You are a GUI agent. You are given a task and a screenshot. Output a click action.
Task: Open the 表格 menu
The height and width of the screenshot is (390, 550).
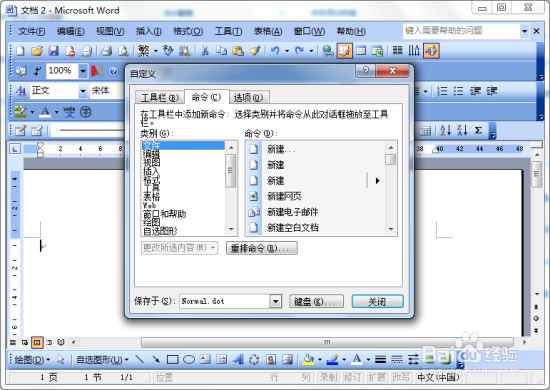point(268,32)
